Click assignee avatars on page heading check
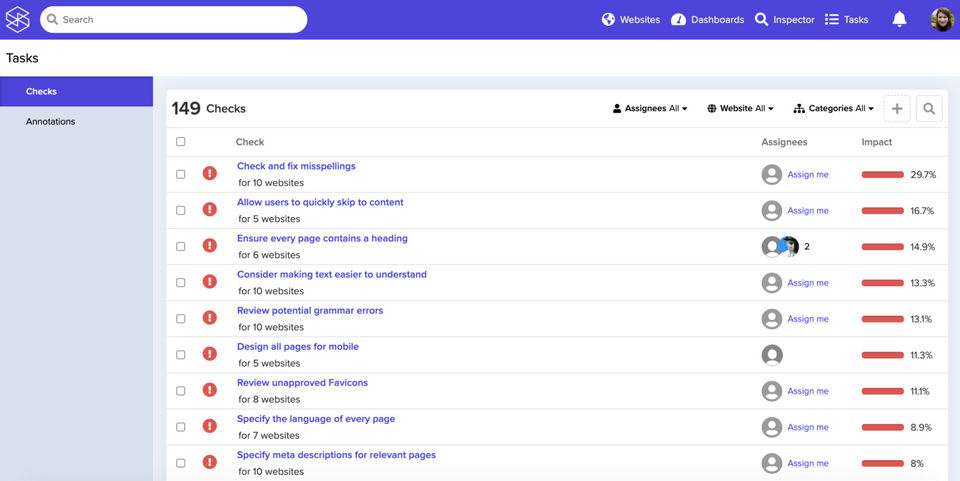The width and height of the screenshot is (960, 481). [781, 247]
